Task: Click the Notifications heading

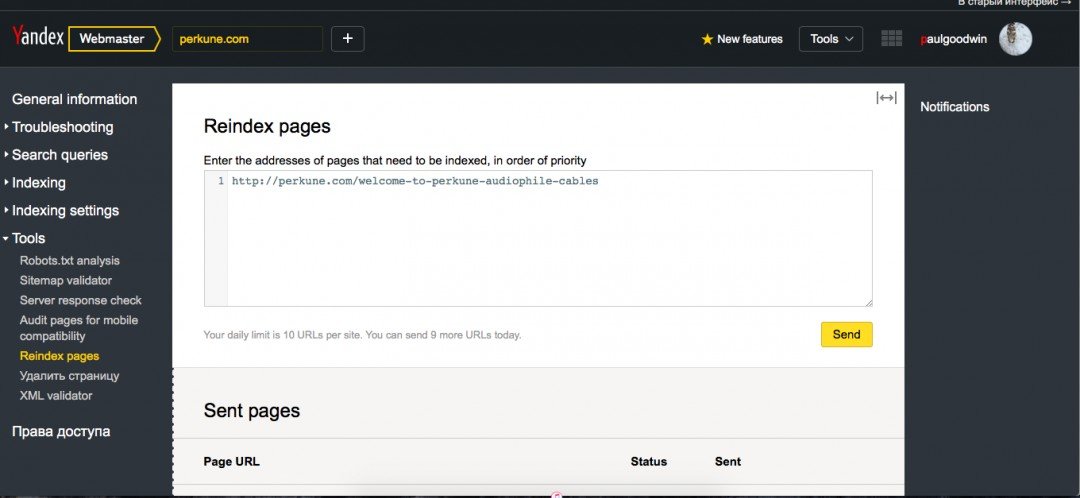Action: [955, 107]
